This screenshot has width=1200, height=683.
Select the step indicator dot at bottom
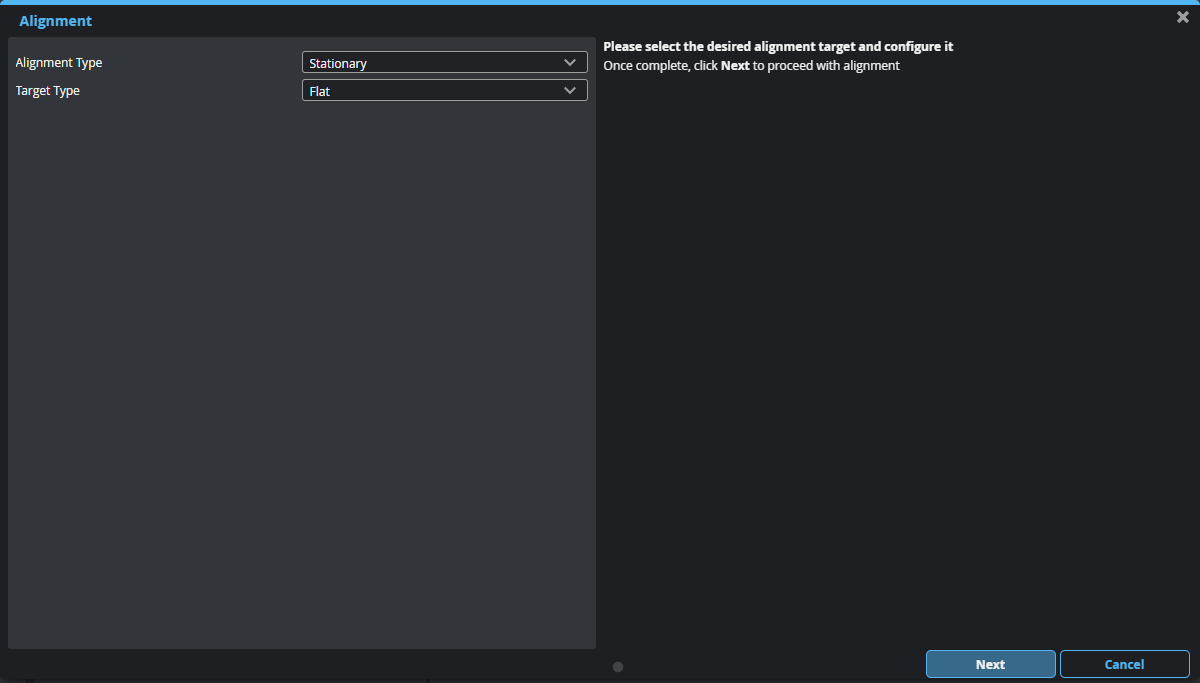click(x=618, y=667)
